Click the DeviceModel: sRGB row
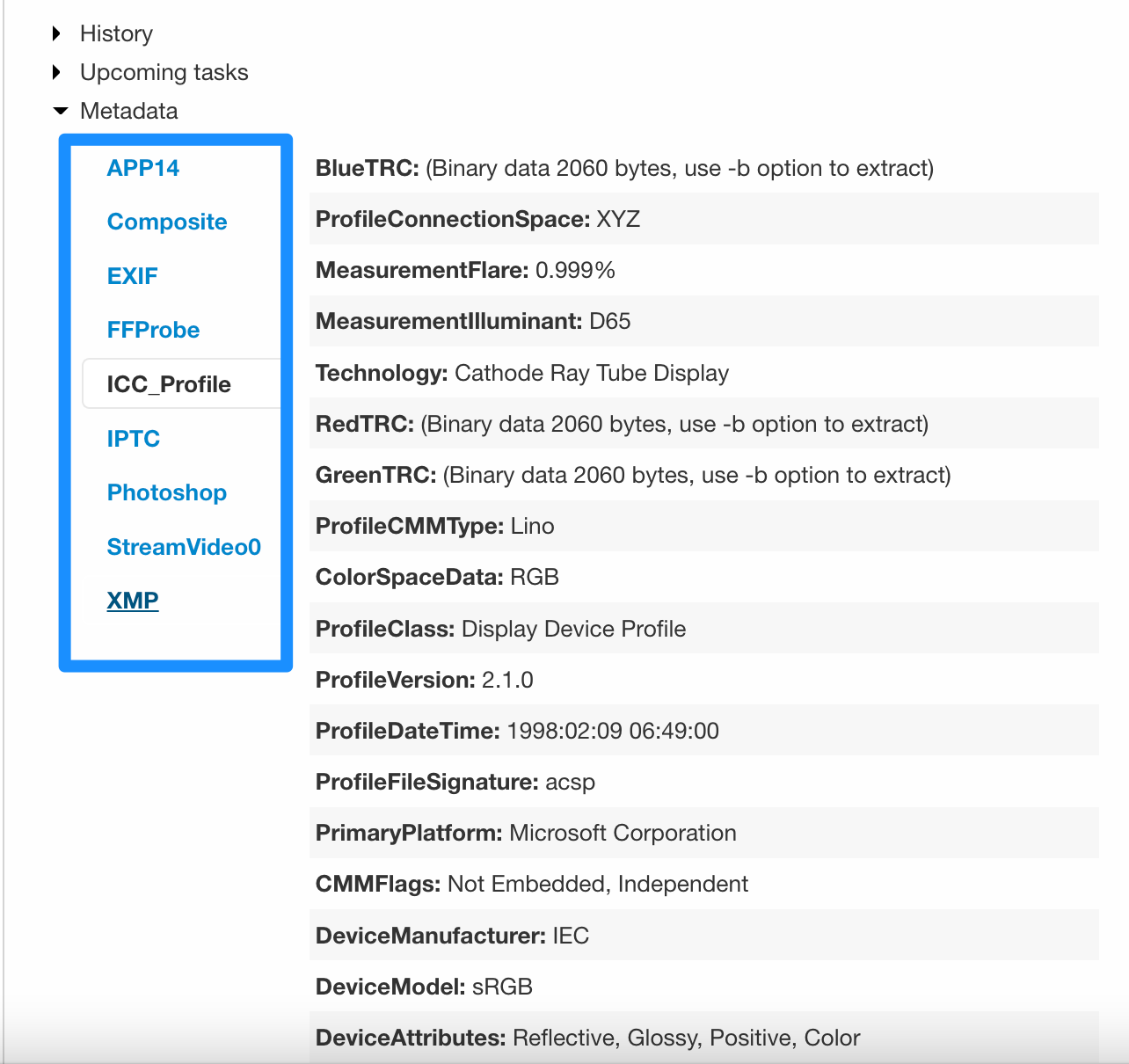Image resolution: width=1129 pixels, height=1064 pixels. point(704,987)
